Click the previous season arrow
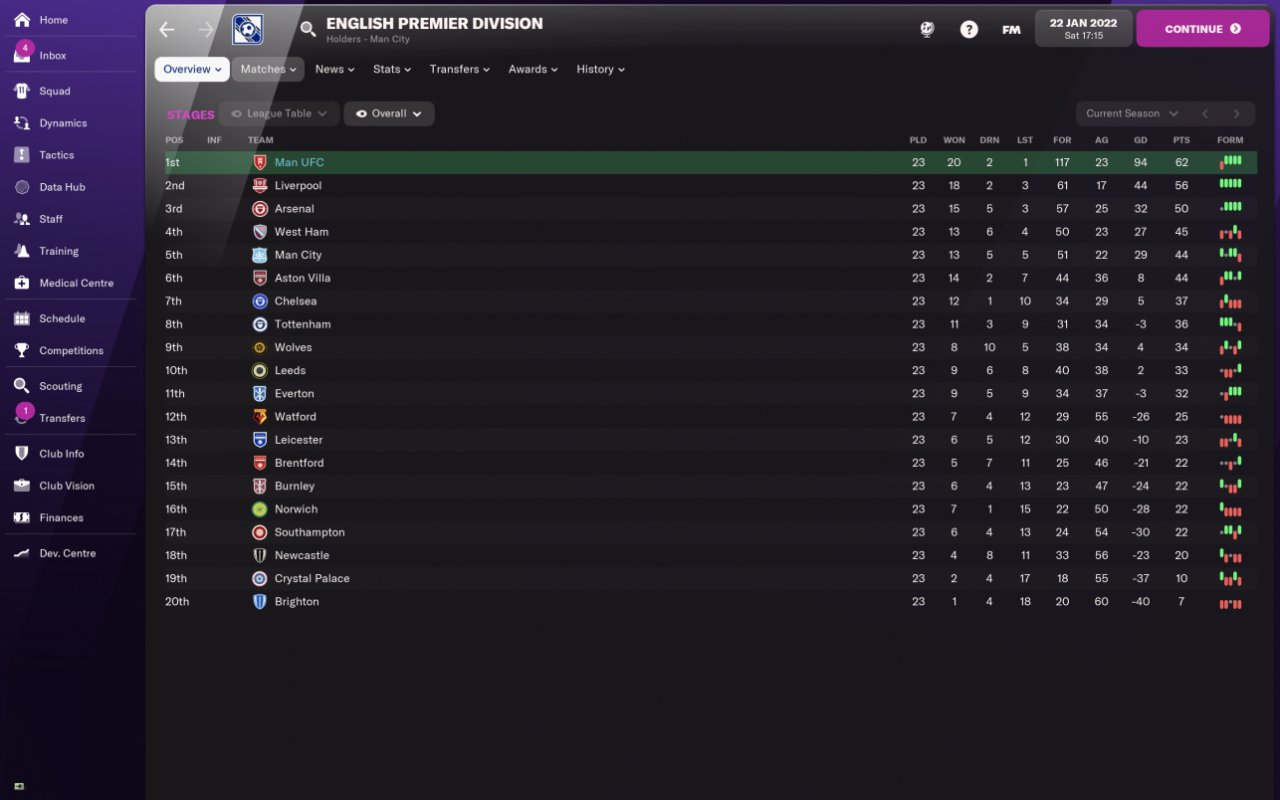1280x800 pixels. [1205, 114]
